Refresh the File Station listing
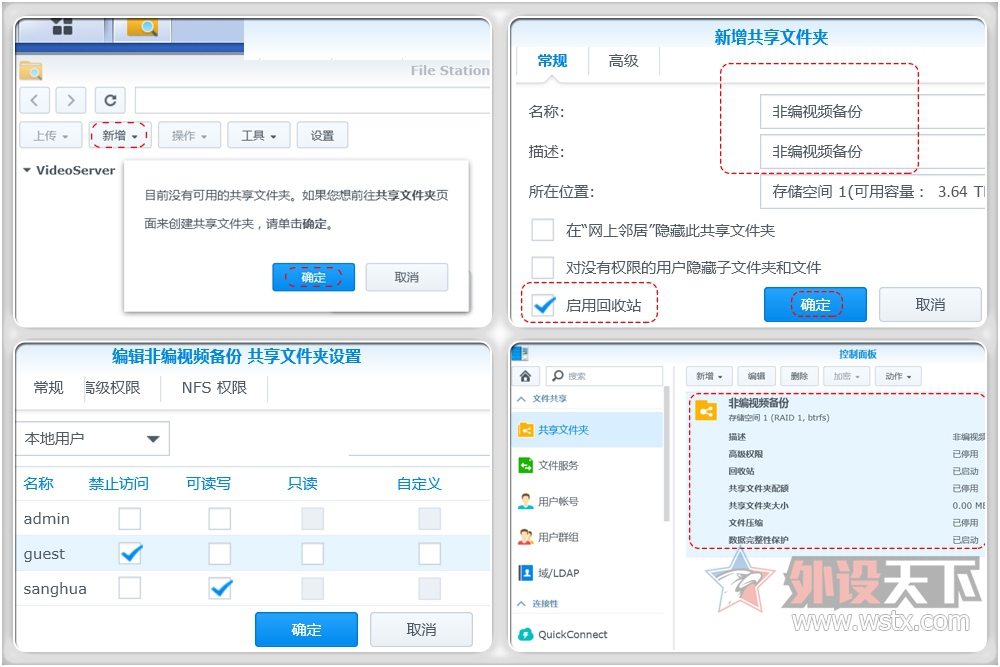 (x=110, y=100)
